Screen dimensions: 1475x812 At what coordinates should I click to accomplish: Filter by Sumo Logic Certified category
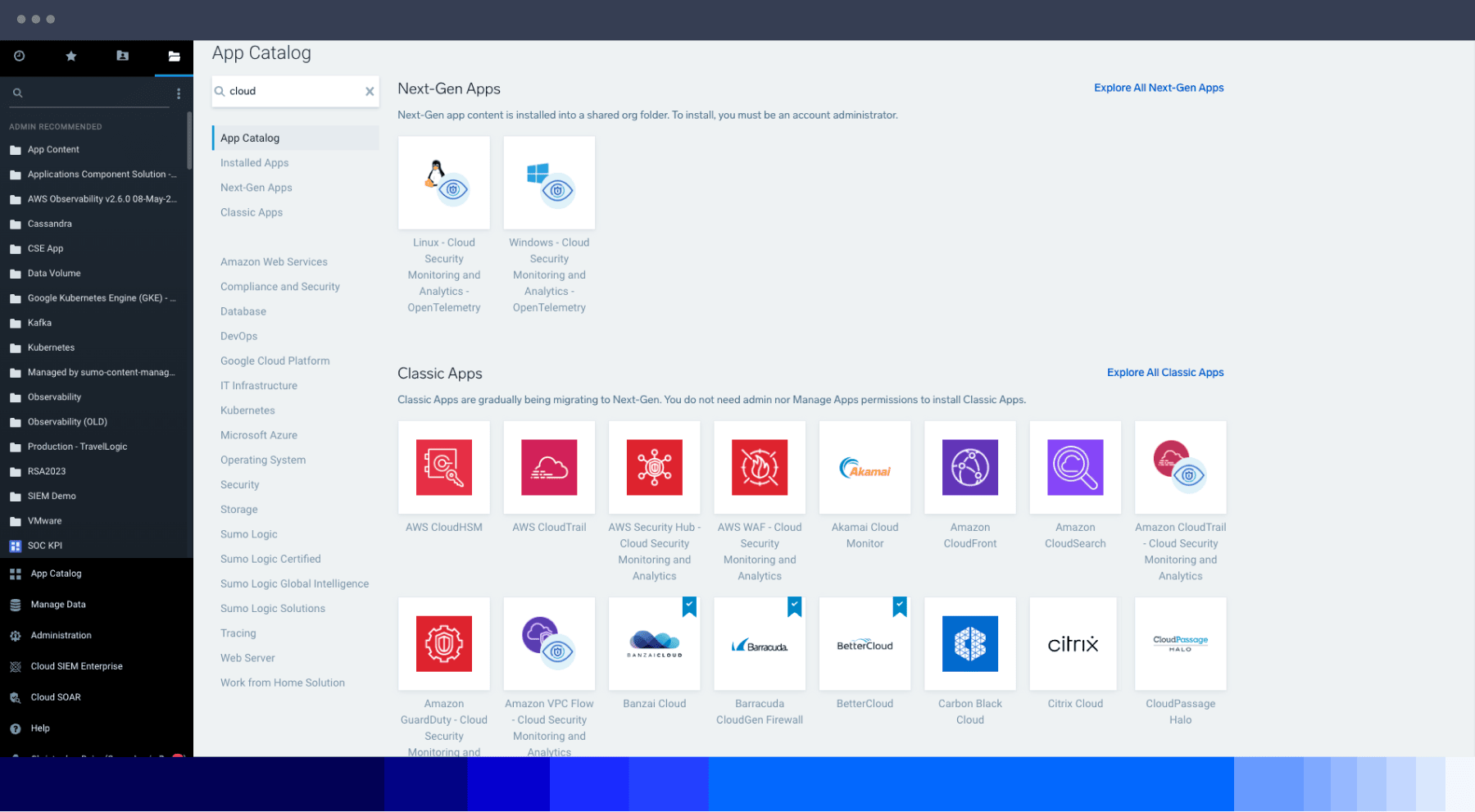(x=270, y=560)
